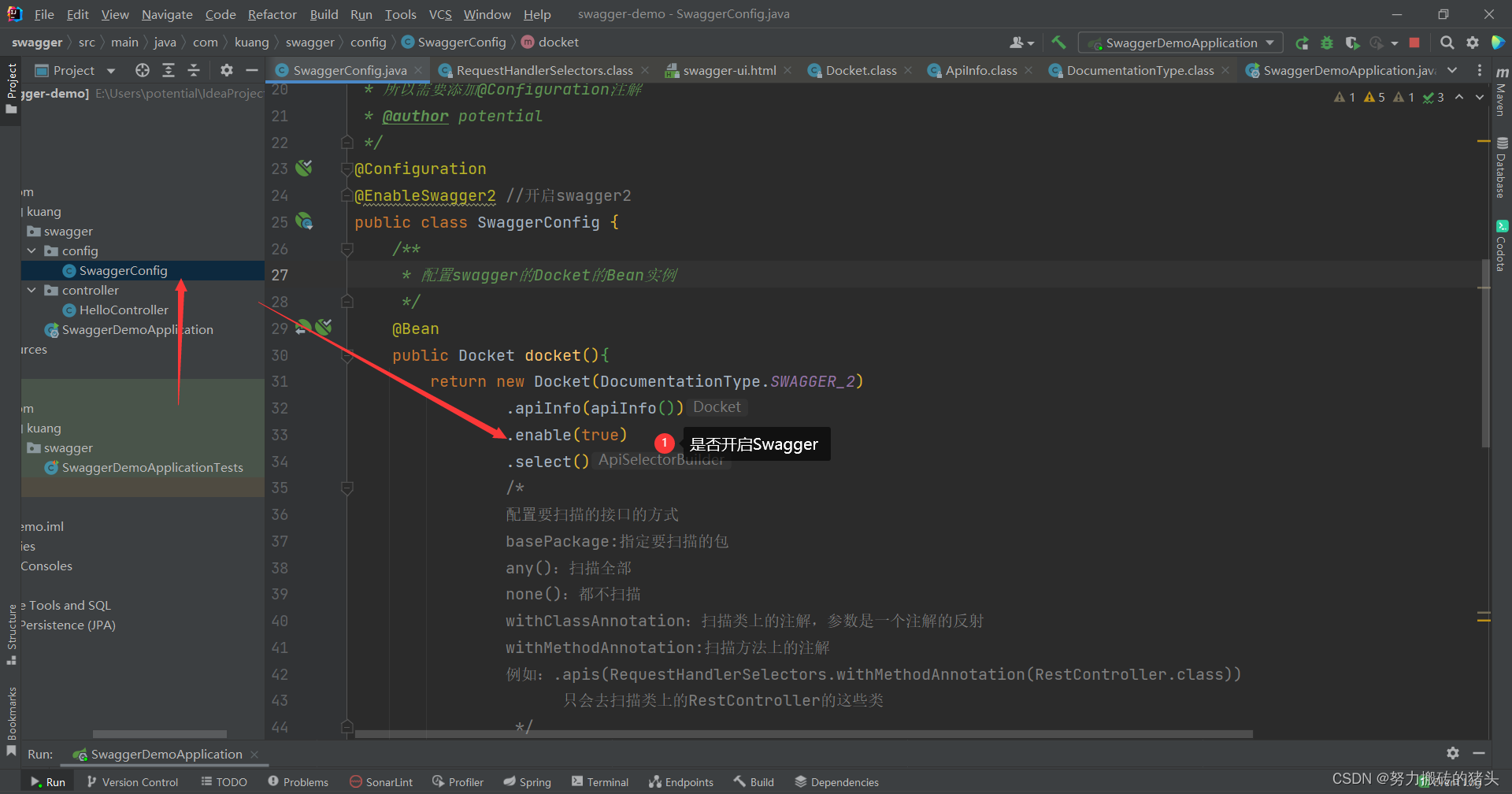Switch to swagger-ui.html tab
Viewport: 1512px width, 794px height.
(x=728, y=70)
